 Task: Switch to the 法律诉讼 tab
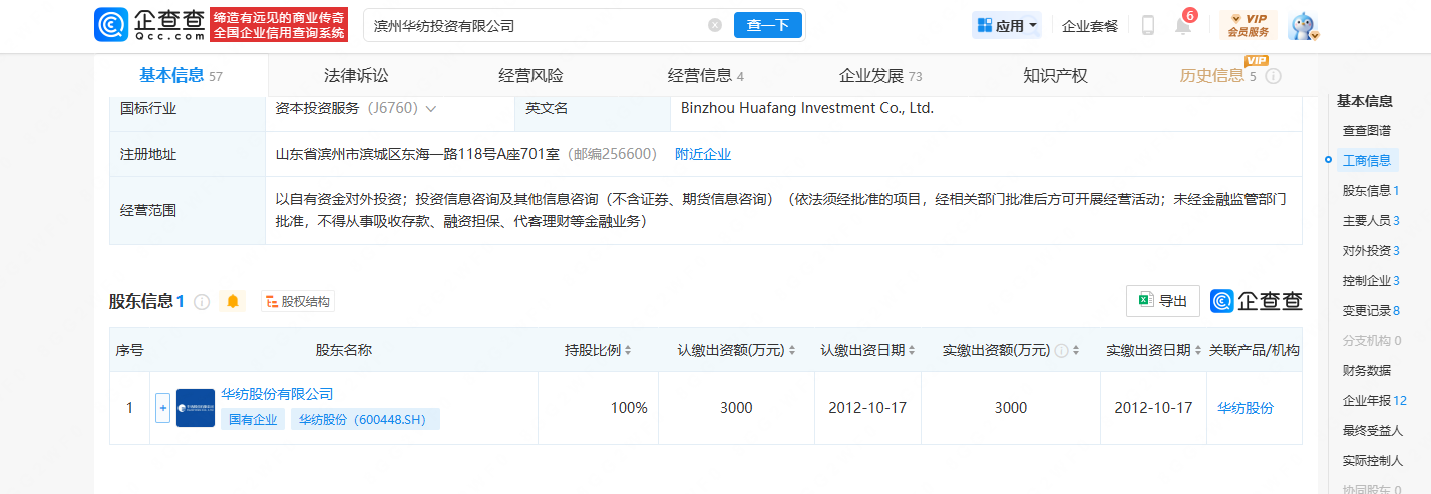(x=355, y=76)
